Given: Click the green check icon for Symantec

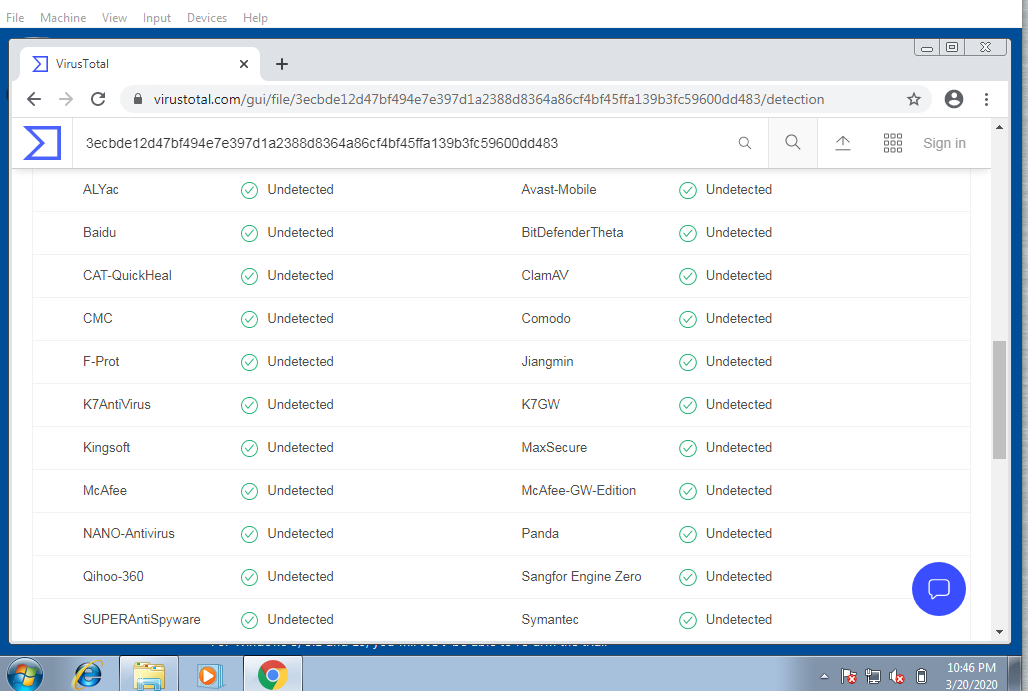Looking at the screenshot, I should (688, 620).
